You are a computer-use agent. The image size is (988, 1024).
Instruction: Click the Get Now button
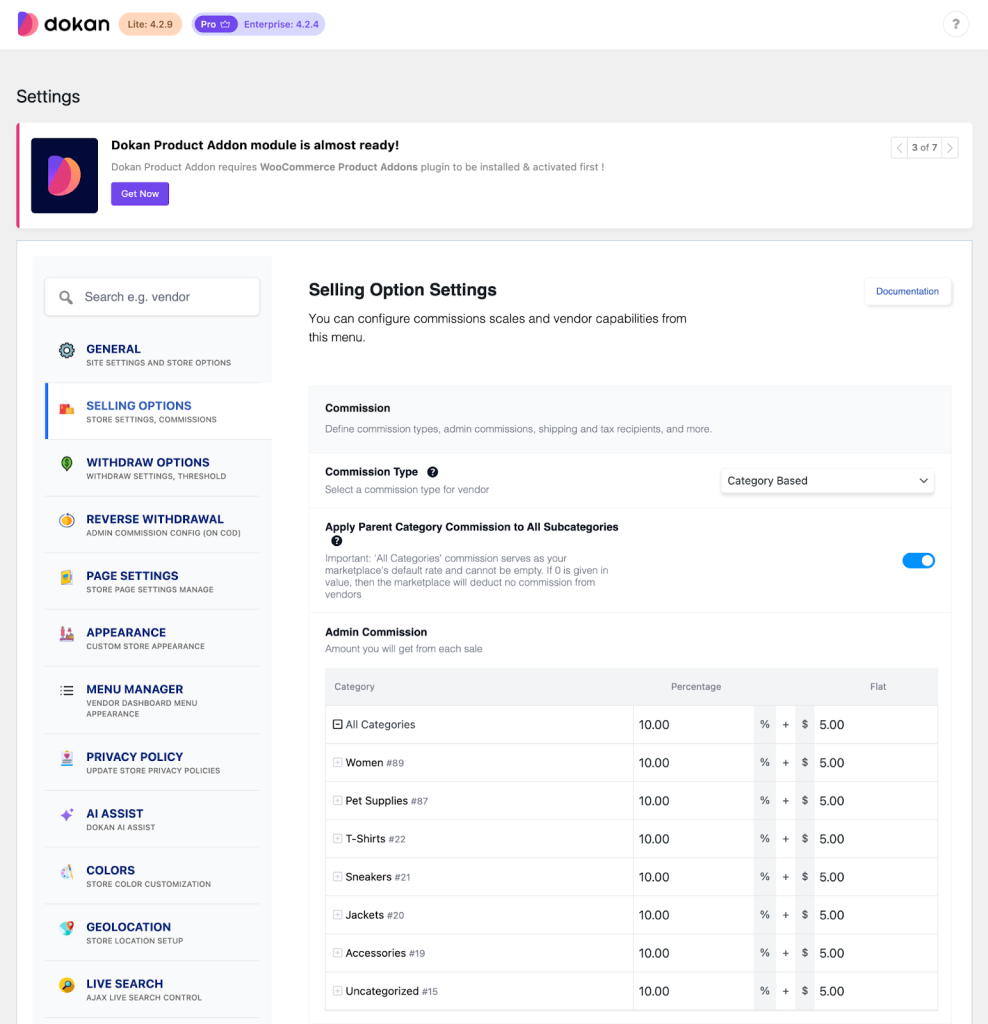[140, 193]
